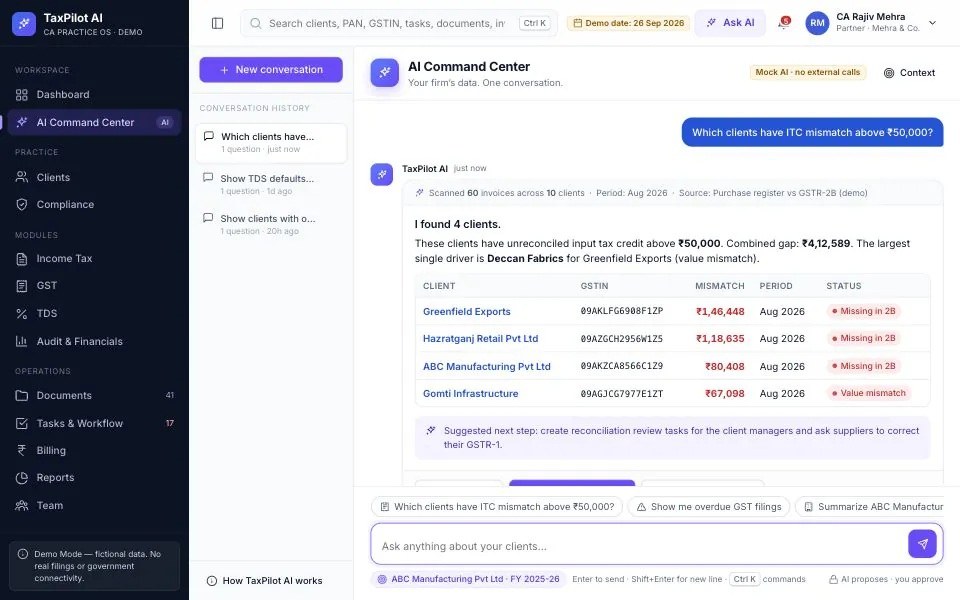
Task: Go to Compliance in the sidebar
Action: pos(94,204)
